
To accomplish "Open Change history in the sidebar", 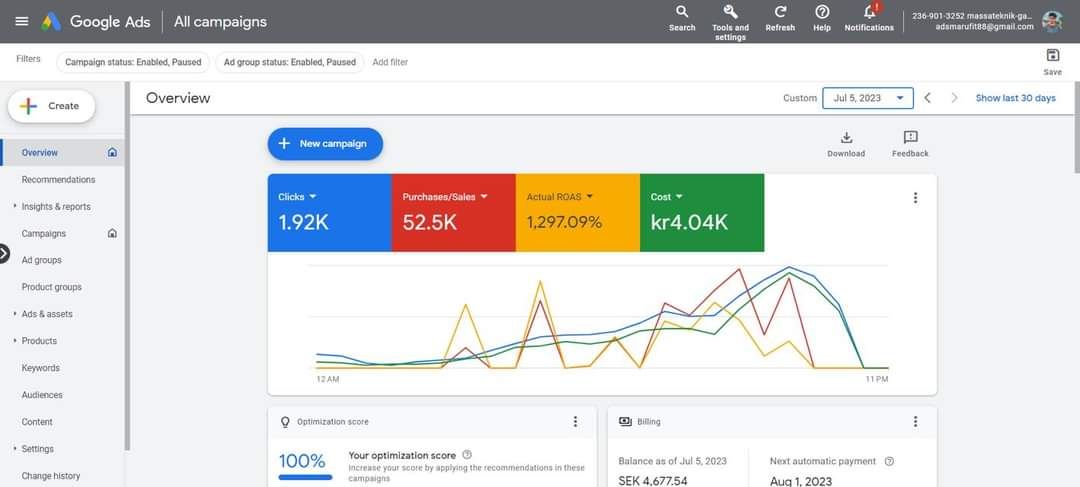I will (x=51, y=475).
